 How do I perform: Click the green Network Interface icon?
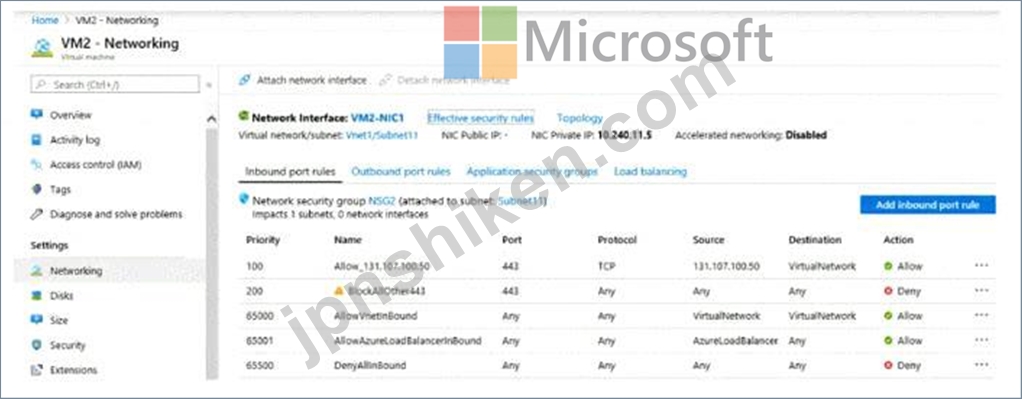tap(244, 117)
